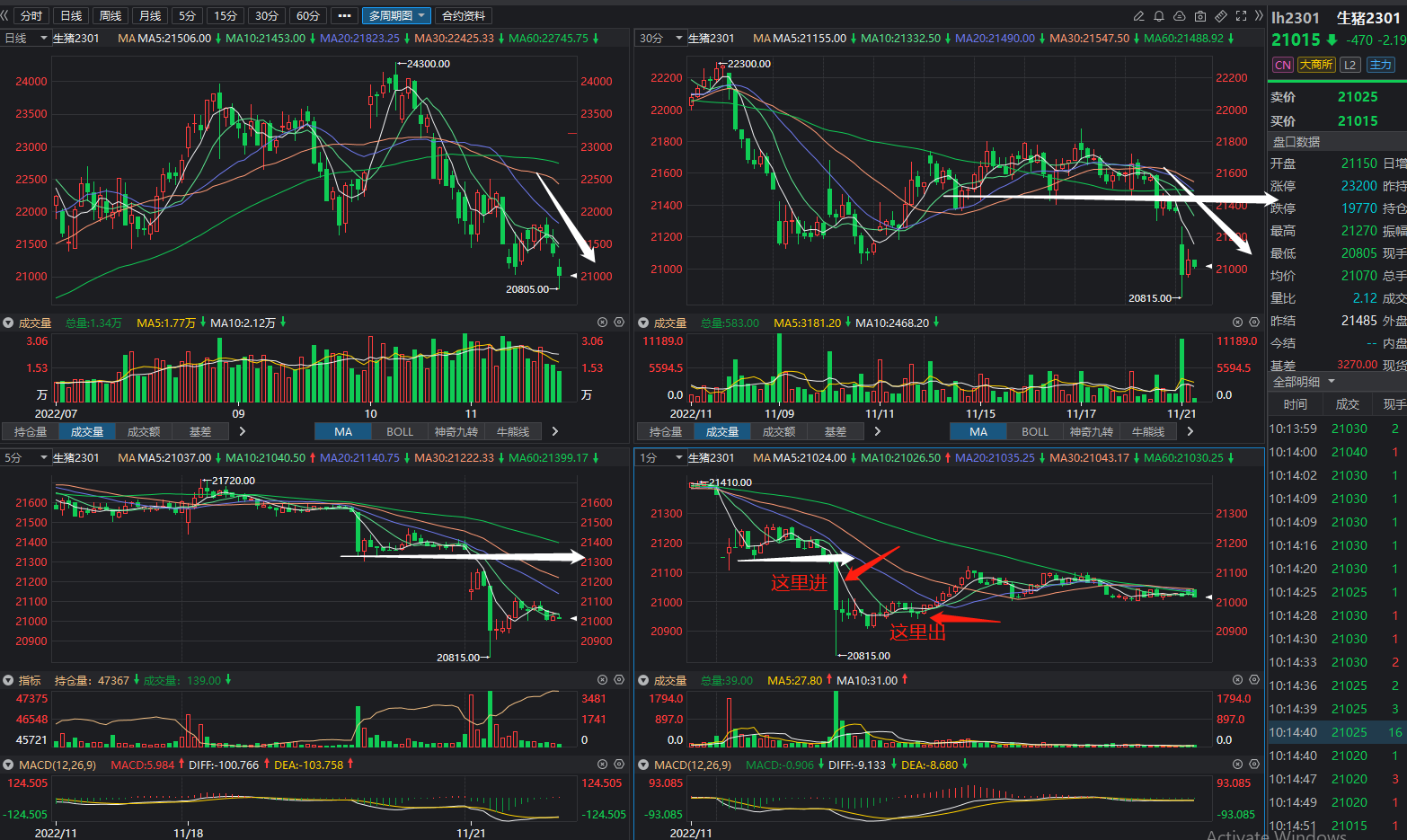Screen dimensions: 1407x840
Task: Close the 1-minute chart volume sub-panel
Action: [1238, 680]
